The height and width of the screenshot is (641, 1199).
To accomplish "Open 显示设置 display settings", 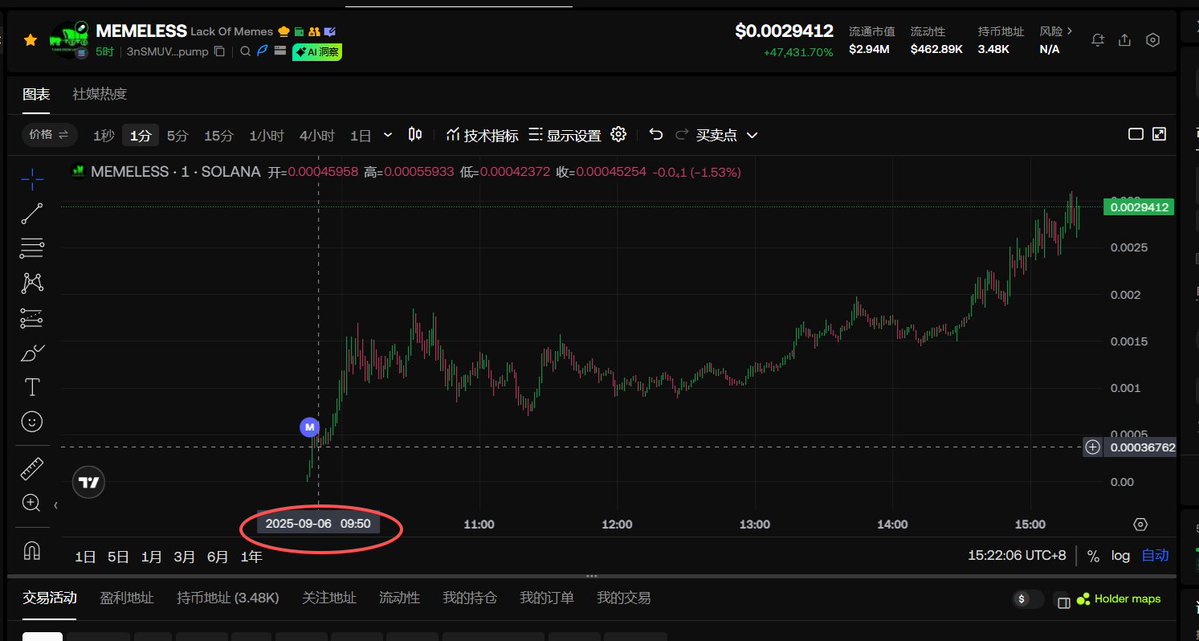I will (565, 135).
